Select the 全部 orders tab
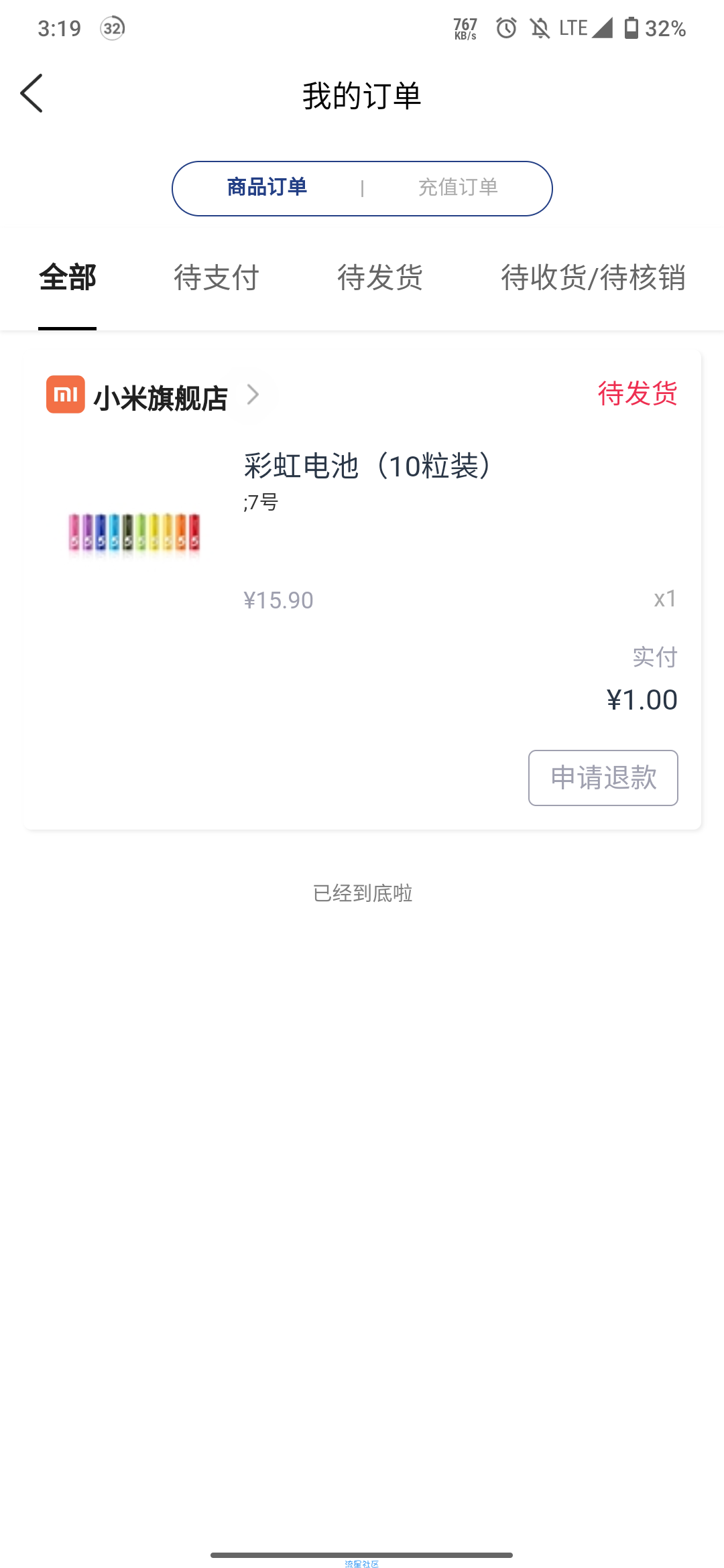The image size is (724, 1568). 68,277
